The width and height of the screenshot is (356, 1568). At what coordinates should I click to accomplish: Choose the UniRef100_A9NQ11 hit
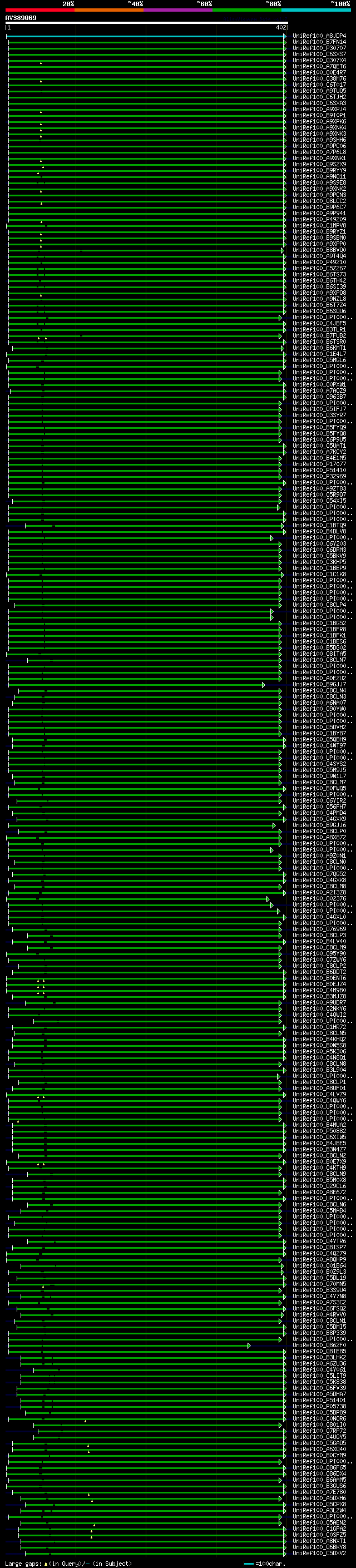pos(319,176)
